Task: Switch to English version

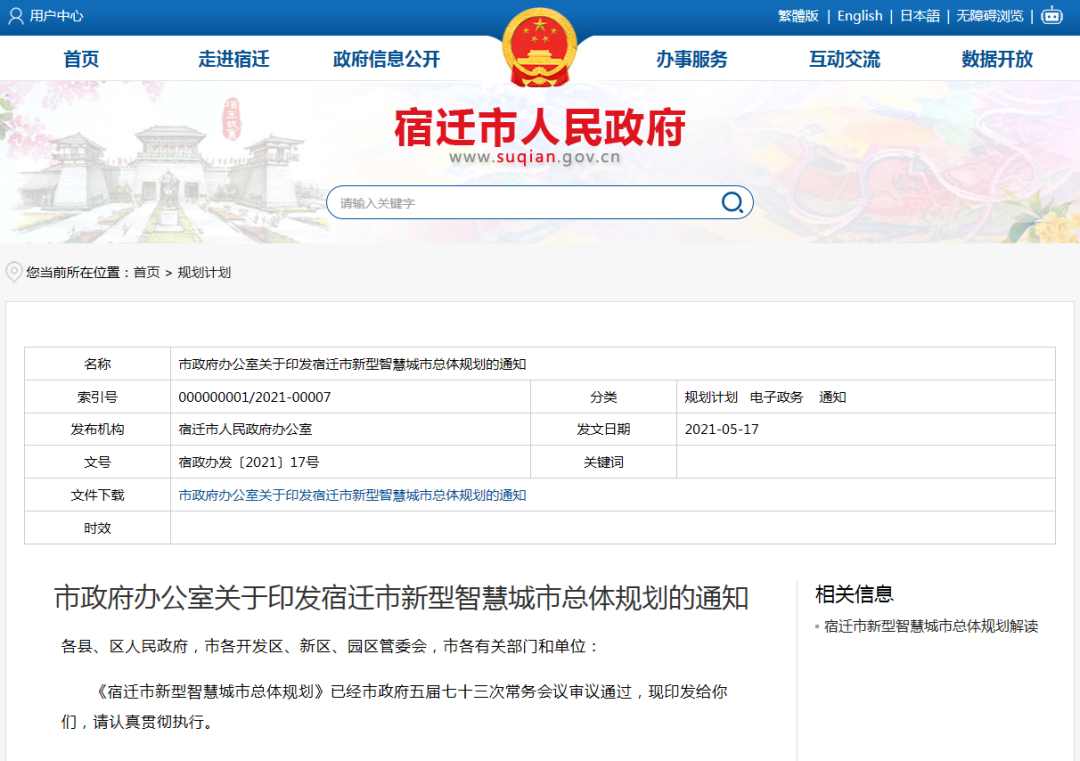Action: 860,16
